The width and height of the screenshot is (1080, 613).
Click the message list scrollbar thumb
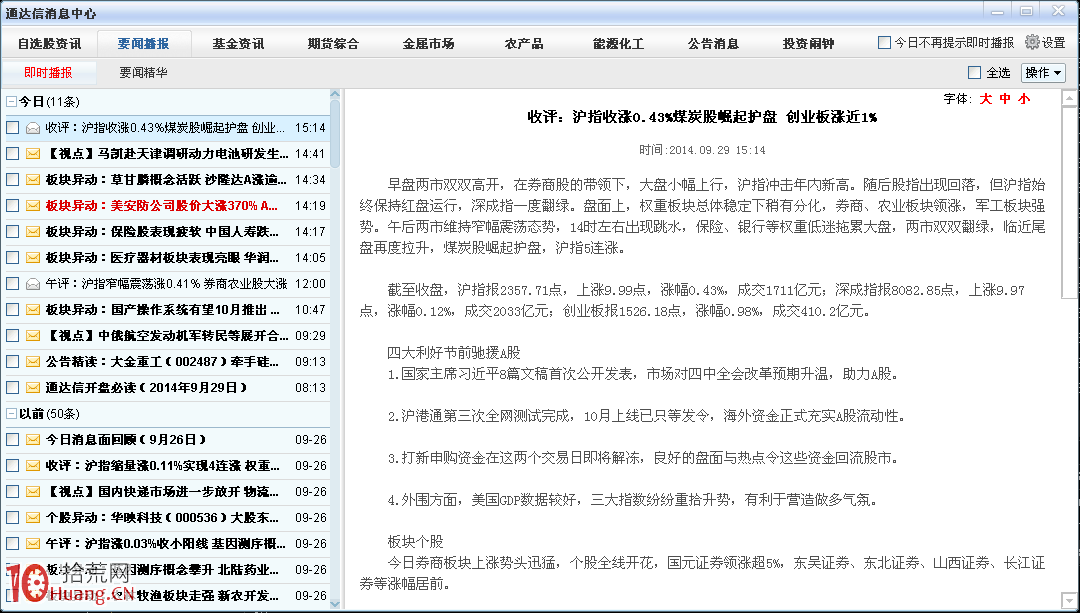click(x=335, y=134)
